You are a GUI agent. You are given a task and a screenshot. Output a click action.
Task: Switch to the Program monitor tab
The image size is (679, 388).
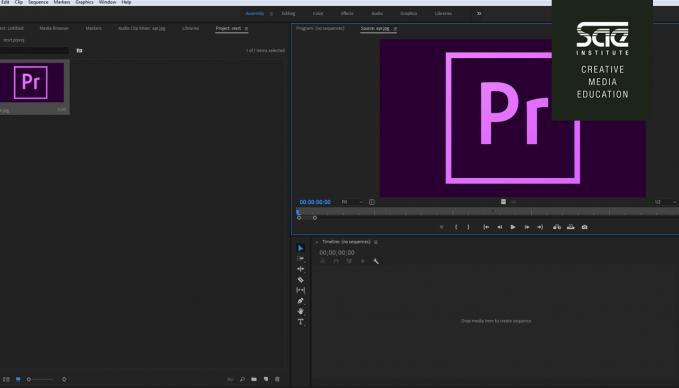pos(320,28)
